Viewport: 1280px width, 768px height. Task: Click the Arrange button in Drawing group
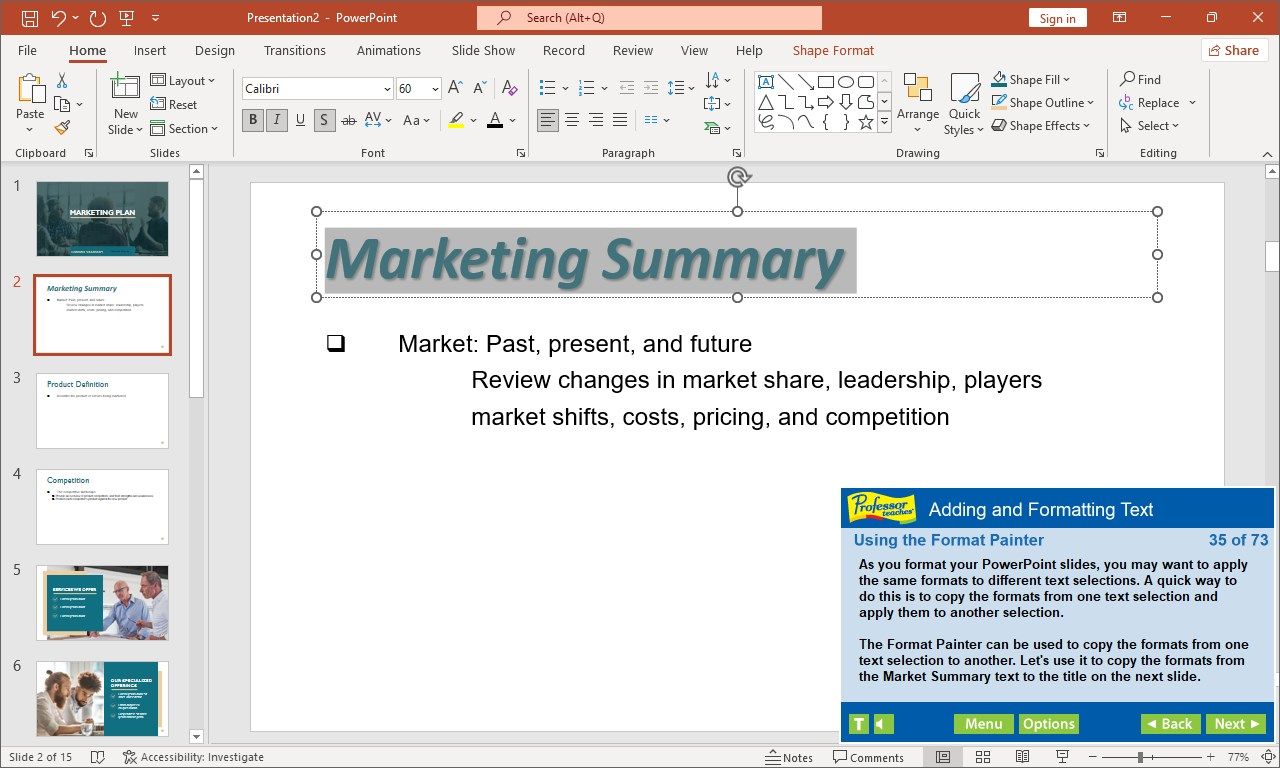[918, 104]
